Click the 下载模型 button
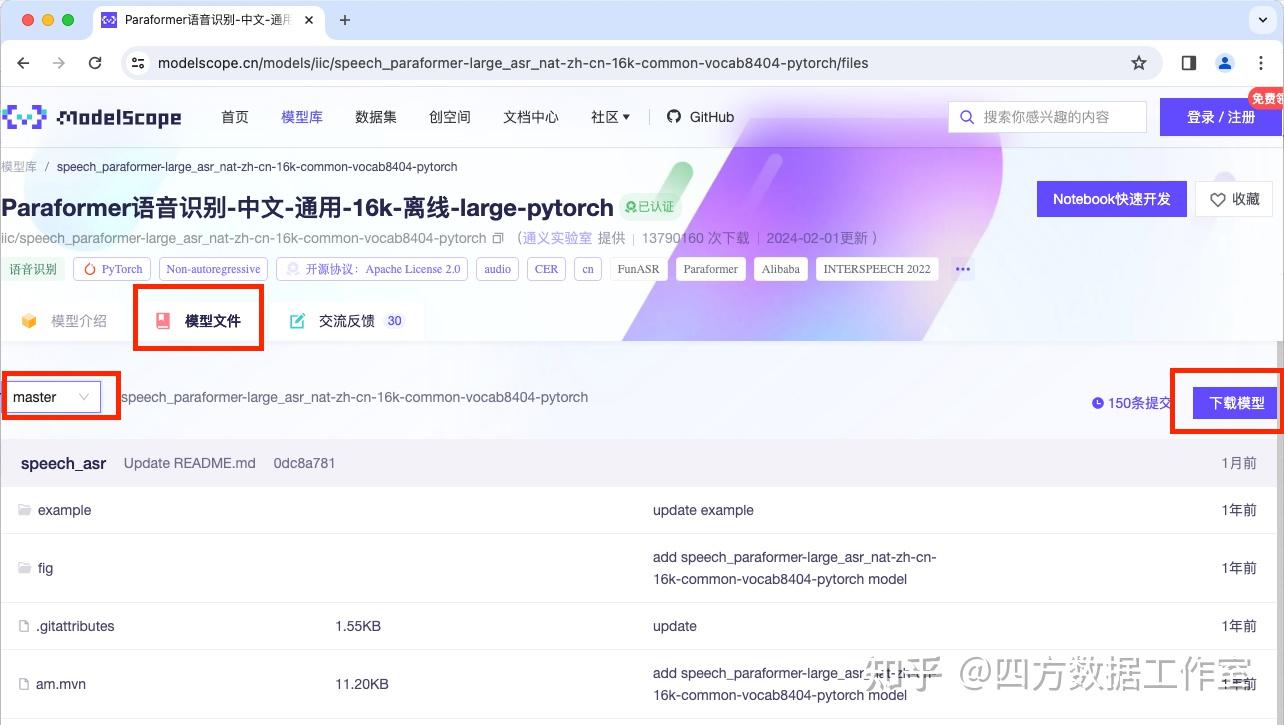The image size is (1284, 725). [x=1235, y=402]
